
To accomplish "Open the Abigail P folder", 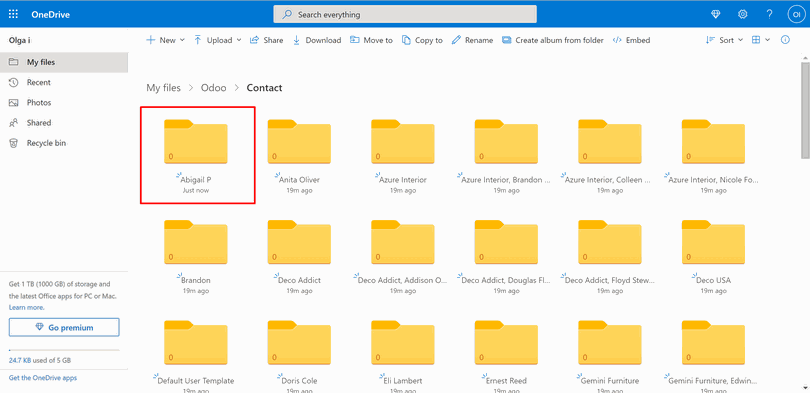I will (x=196, y=142).
